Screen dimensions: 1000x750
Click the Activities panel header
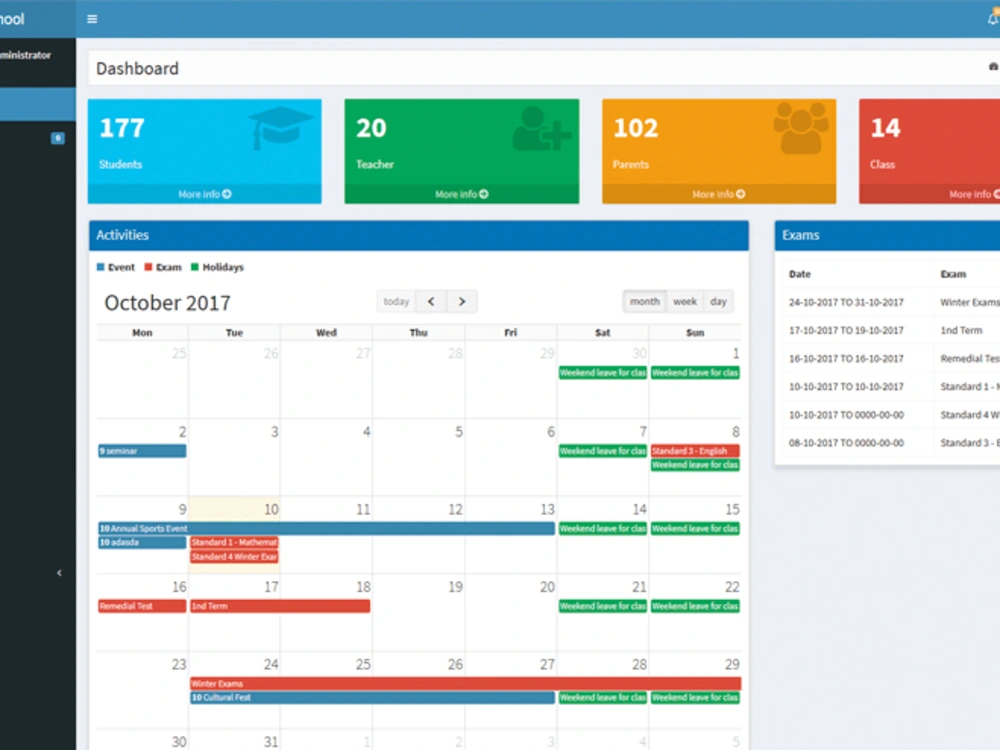419,235
